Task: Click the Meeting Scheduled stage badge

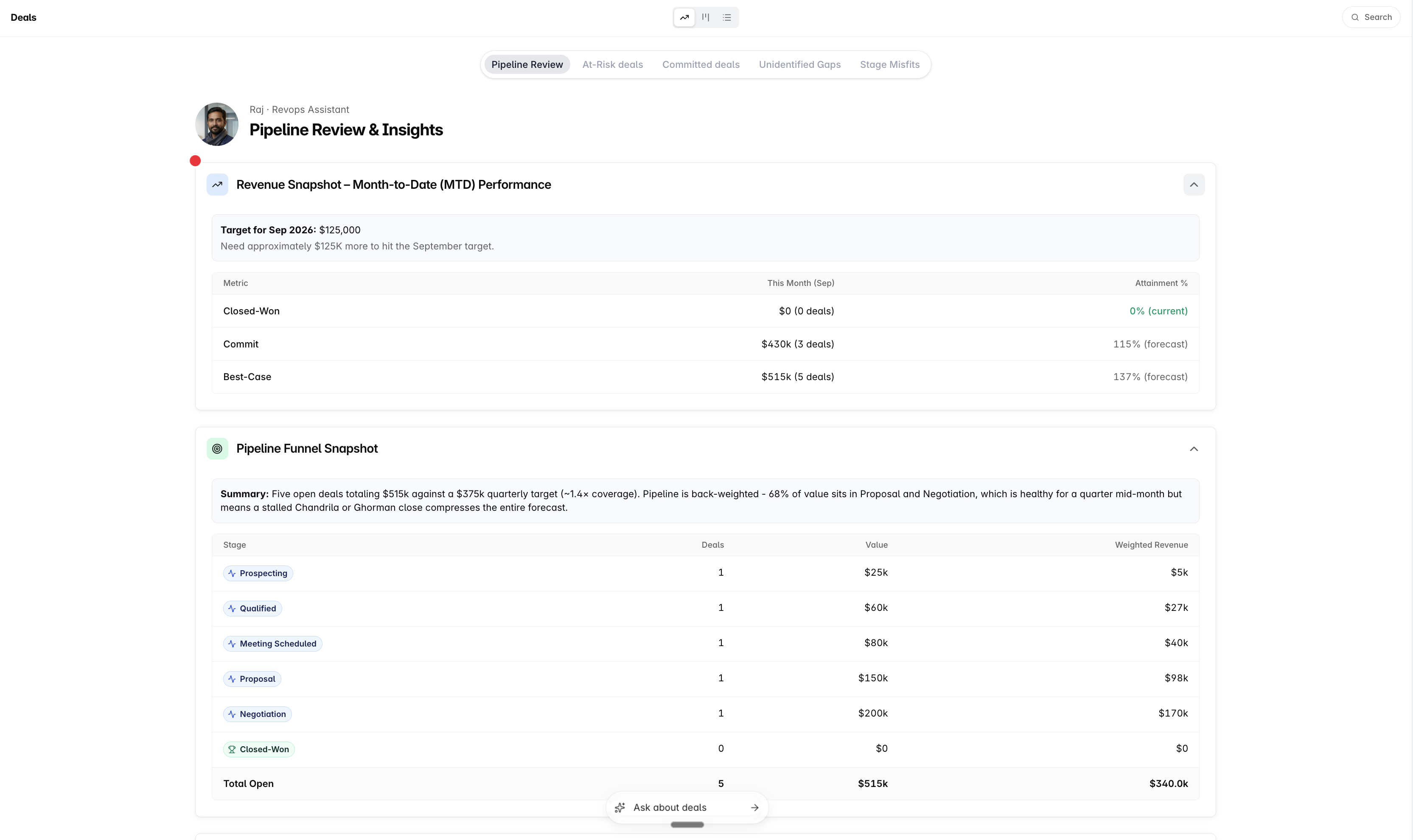Action: (273, 644)
